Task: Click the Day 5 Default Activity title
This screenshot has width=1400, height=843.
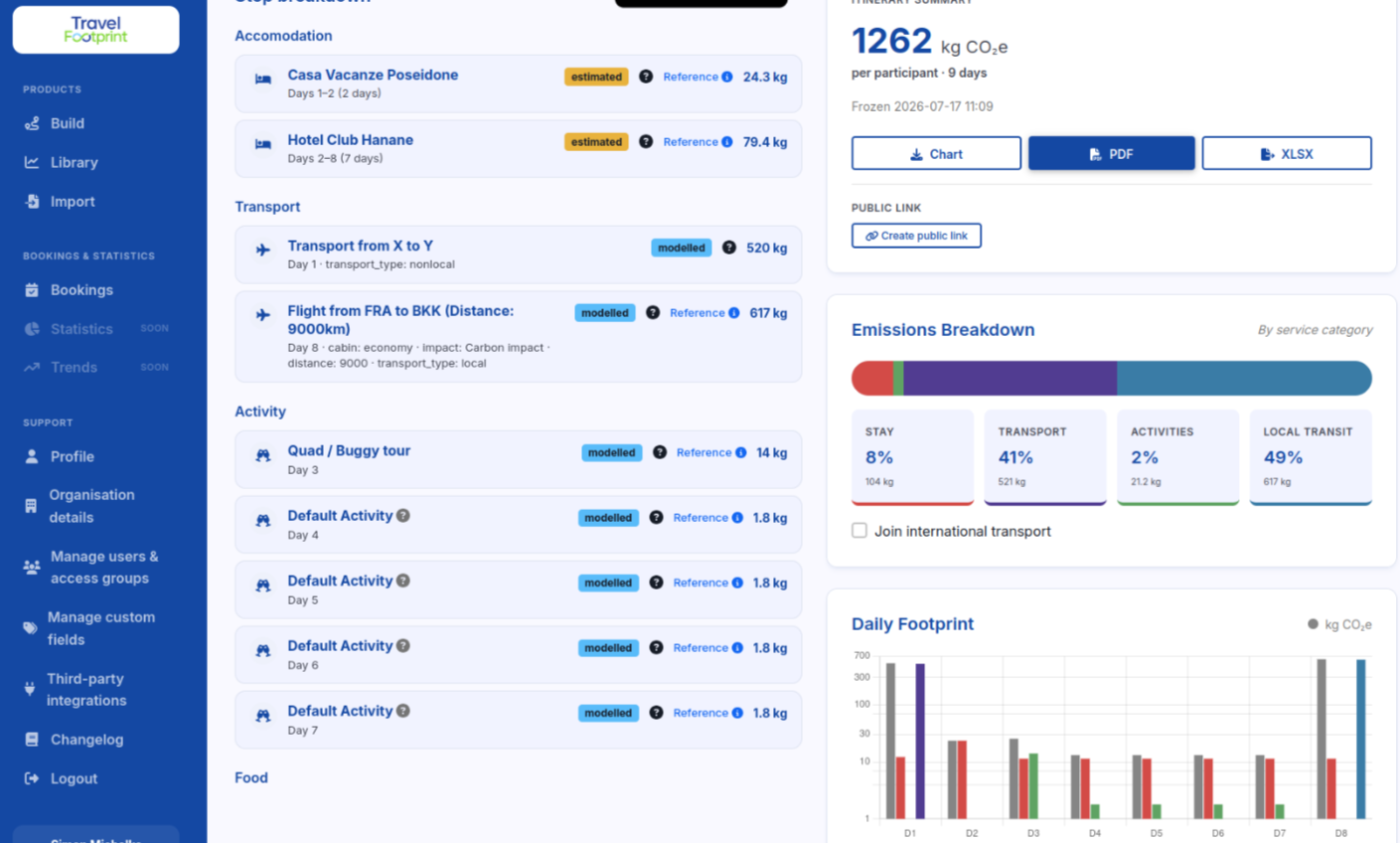Action: pyautogui.click(x=340, y=581)
